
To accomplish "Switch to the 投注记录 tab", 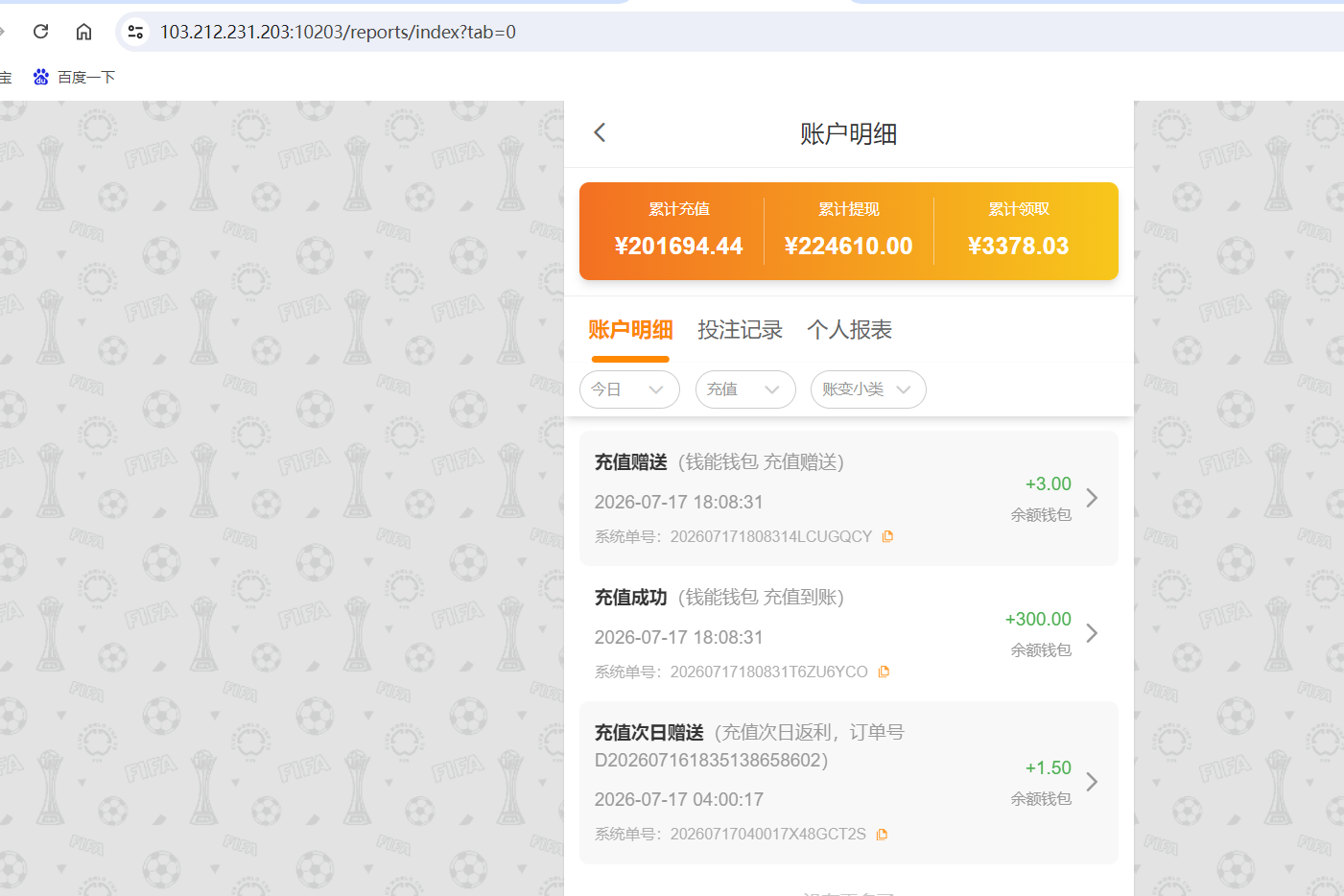I will pos(740,330).
